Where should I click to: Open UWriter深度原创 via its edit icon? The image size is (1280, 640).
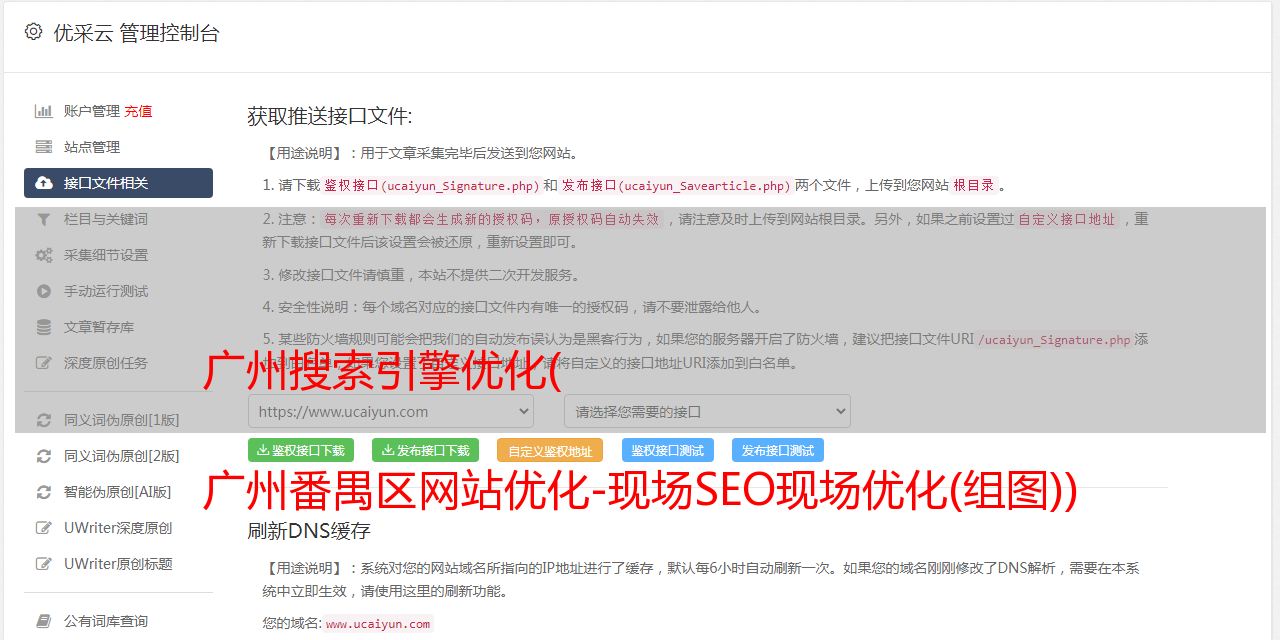click(44, 528)
